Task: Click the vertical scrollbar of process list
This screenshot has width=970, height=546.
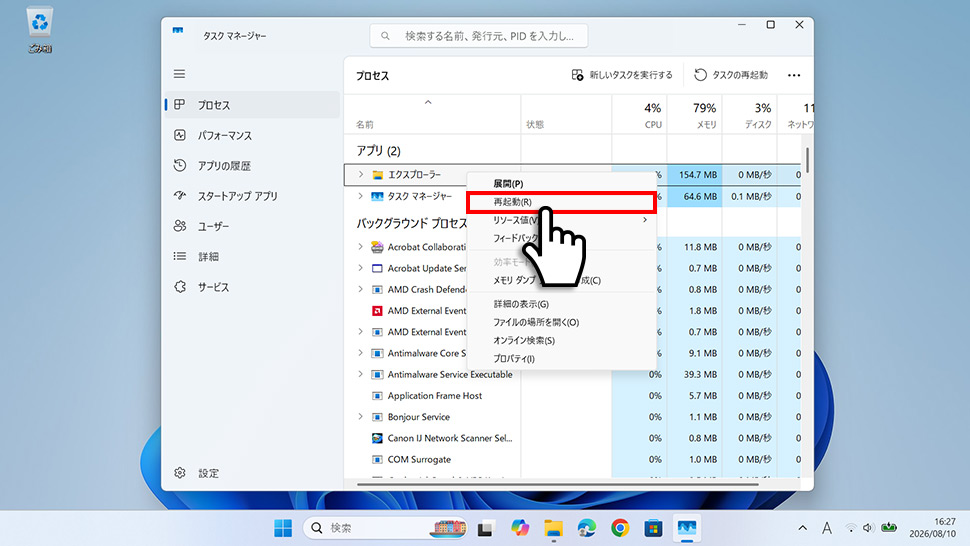Action: point(807,160)
